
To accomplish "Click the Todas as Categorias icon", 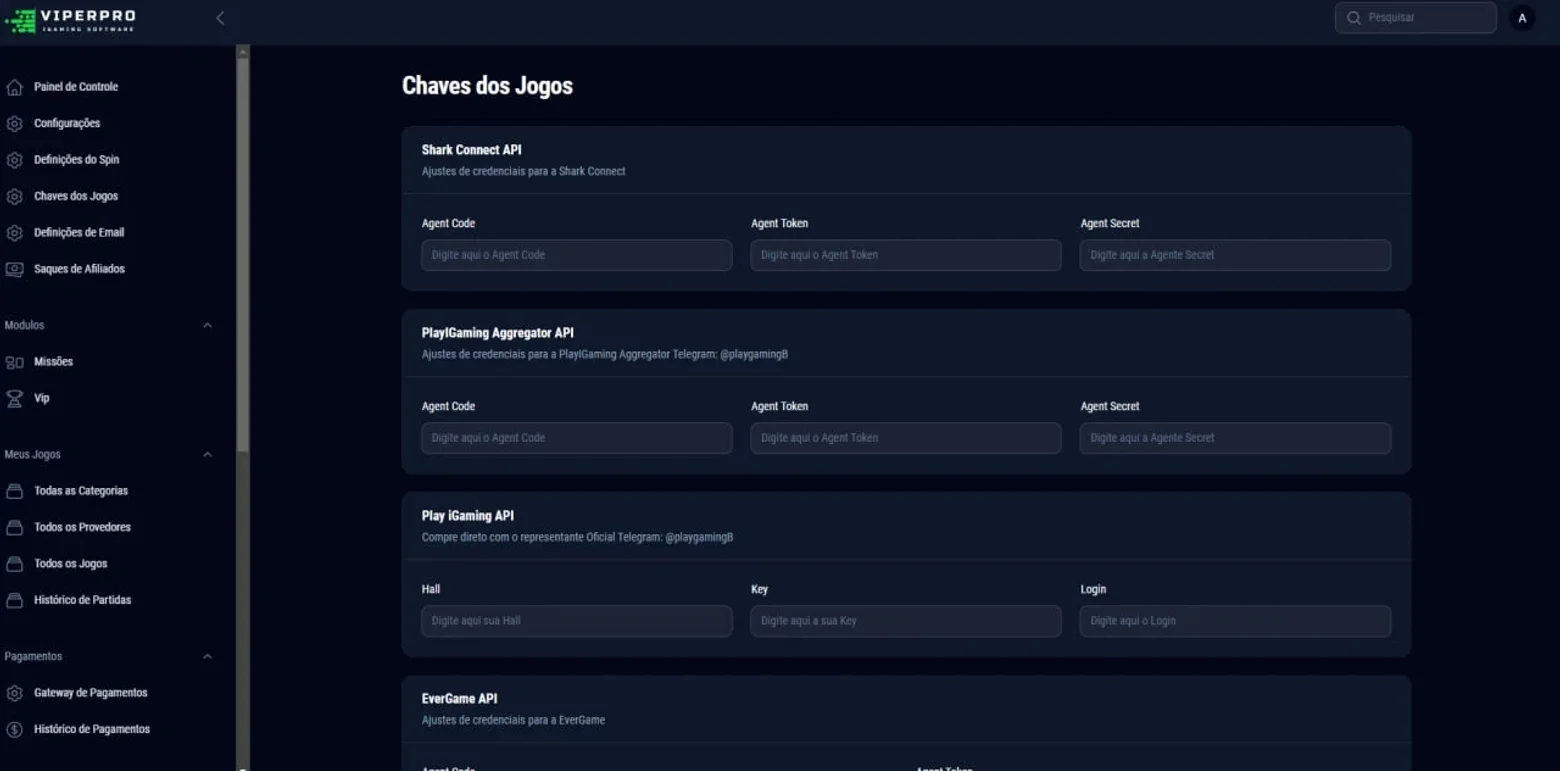I will (14, 491).
